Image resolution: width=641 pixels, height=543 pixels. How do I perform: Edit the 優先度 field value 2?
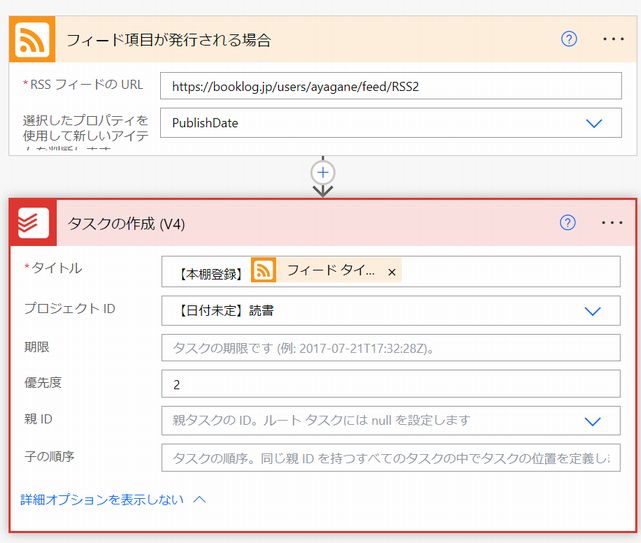(391, 384)
